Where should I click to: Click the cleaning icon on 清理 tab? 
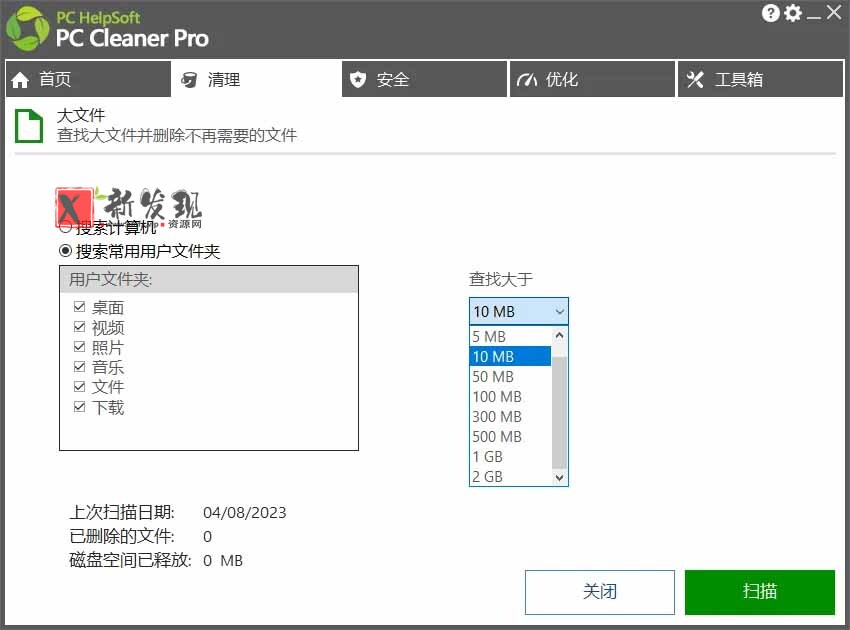pos(189,80)
